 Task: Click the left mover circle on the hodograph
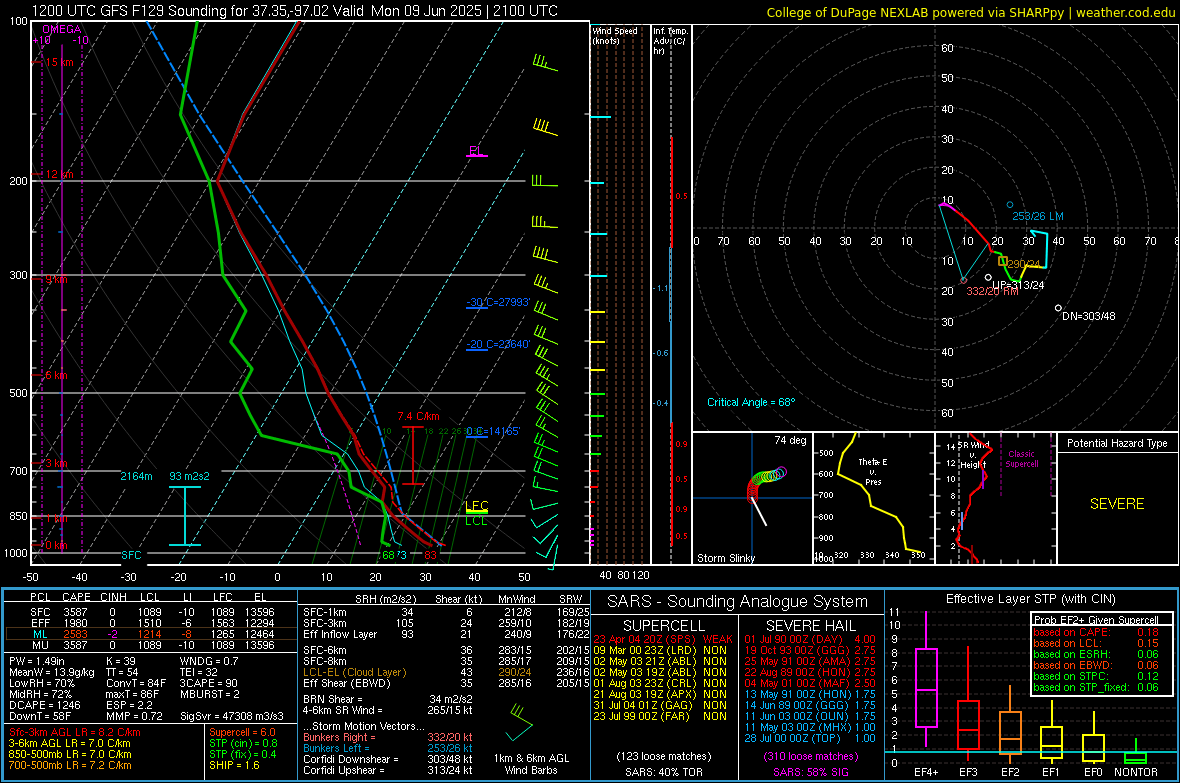click(x=1010, y=205)
